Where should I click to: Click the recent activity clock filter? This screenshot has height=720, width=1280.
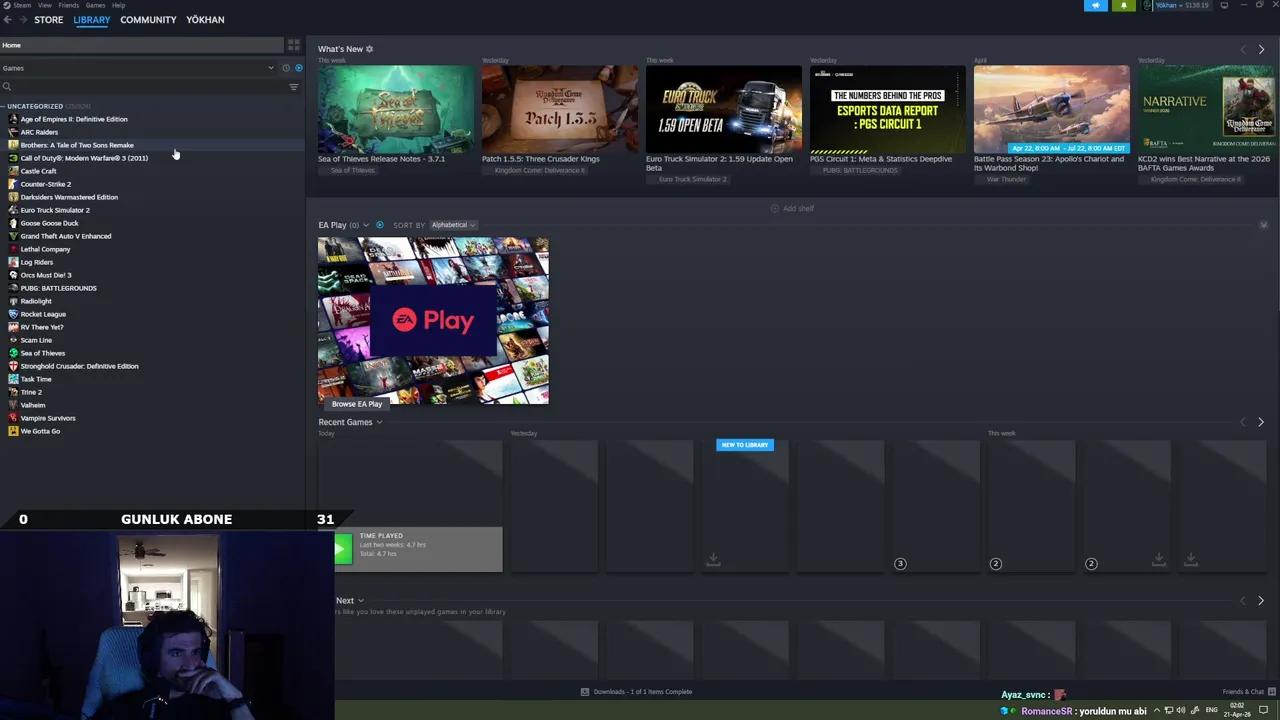pos(285,68)
